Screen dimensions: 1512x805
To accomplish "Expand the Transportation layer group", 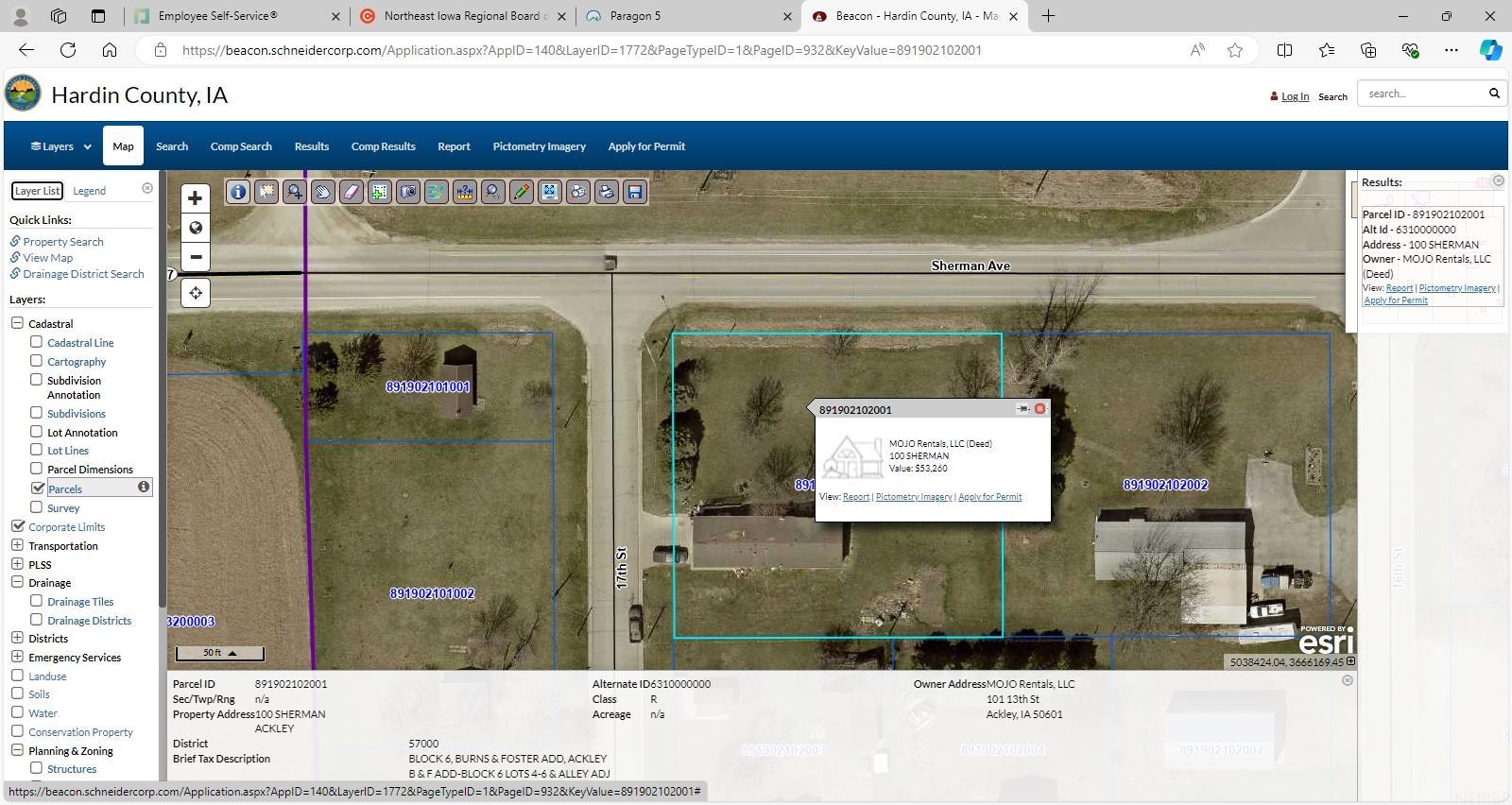I will 17,545.
